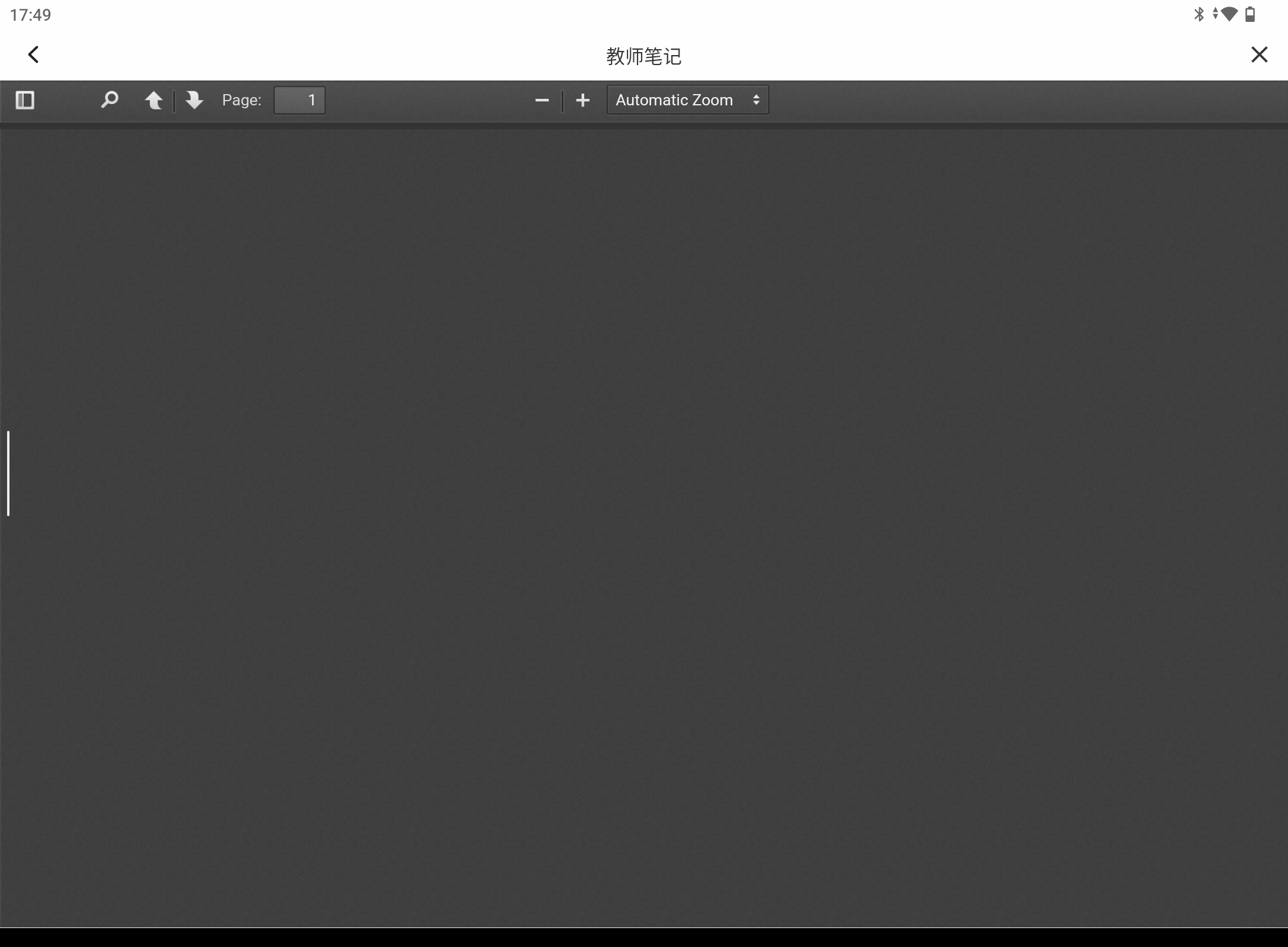Click the white vertical handle at left edge
This screenshot has width=1288, height=947.
pyautogui.click(x=8, y=474)
